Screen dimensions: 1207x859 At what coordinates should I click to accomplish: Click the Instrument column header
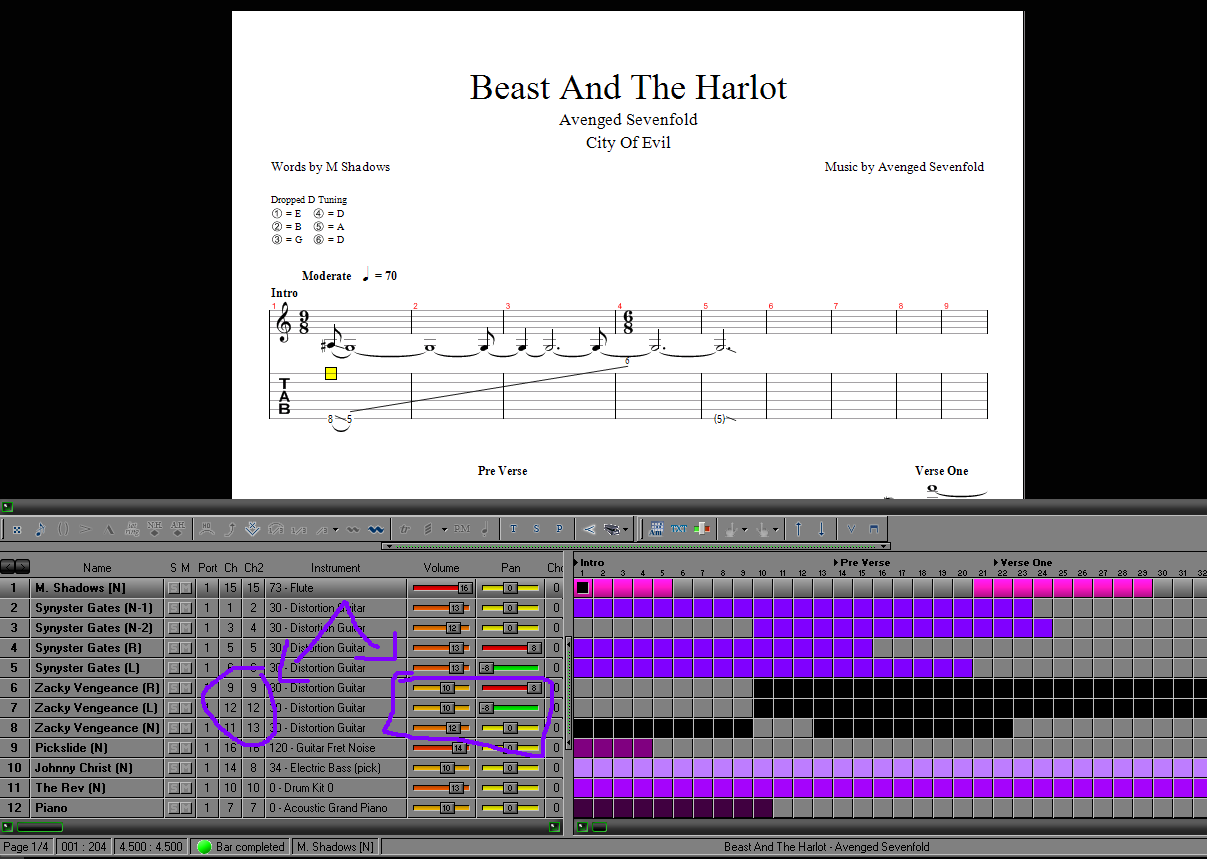pos(335,568)
